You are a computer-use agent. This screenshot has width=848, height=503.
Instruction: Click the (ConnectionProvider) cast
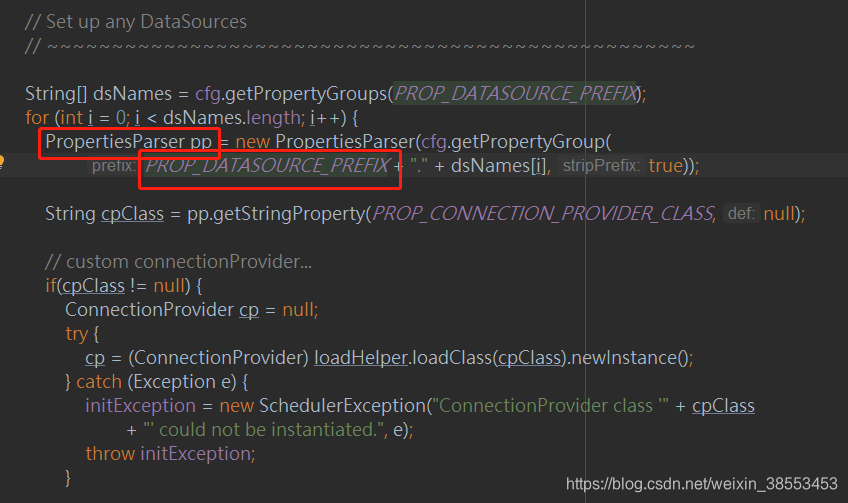(218, 358)
